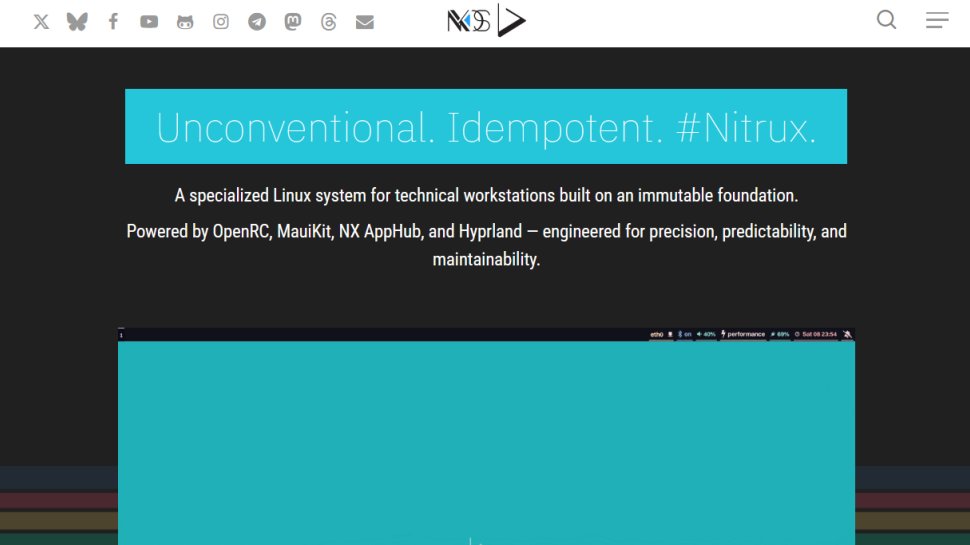Screen dimensions: 970x545
Task: Click the 'Powered by OpenRC, MauiKit' paragraph
Action: pos(486,245)
